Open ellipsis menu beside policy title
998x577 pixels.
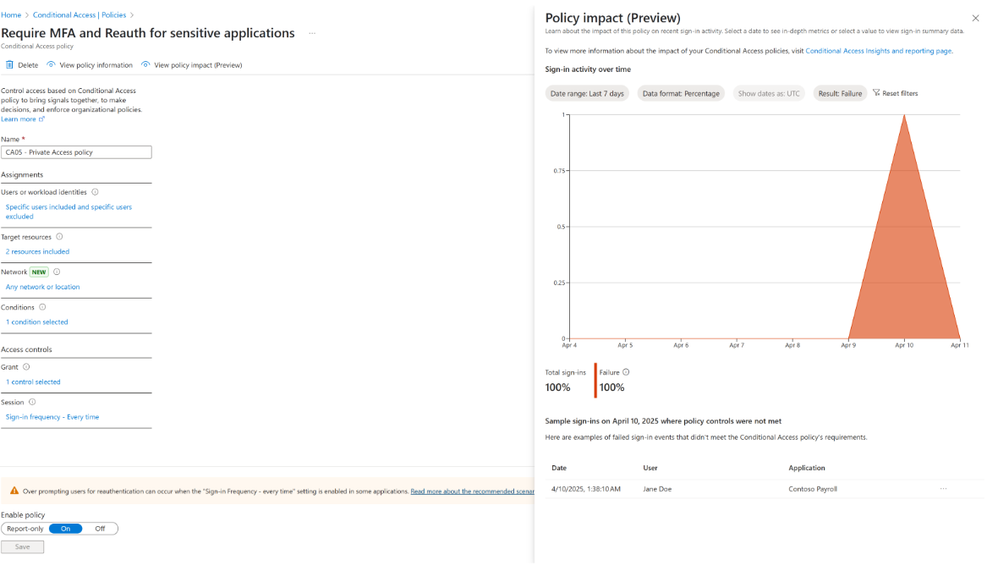click(312, 33)
